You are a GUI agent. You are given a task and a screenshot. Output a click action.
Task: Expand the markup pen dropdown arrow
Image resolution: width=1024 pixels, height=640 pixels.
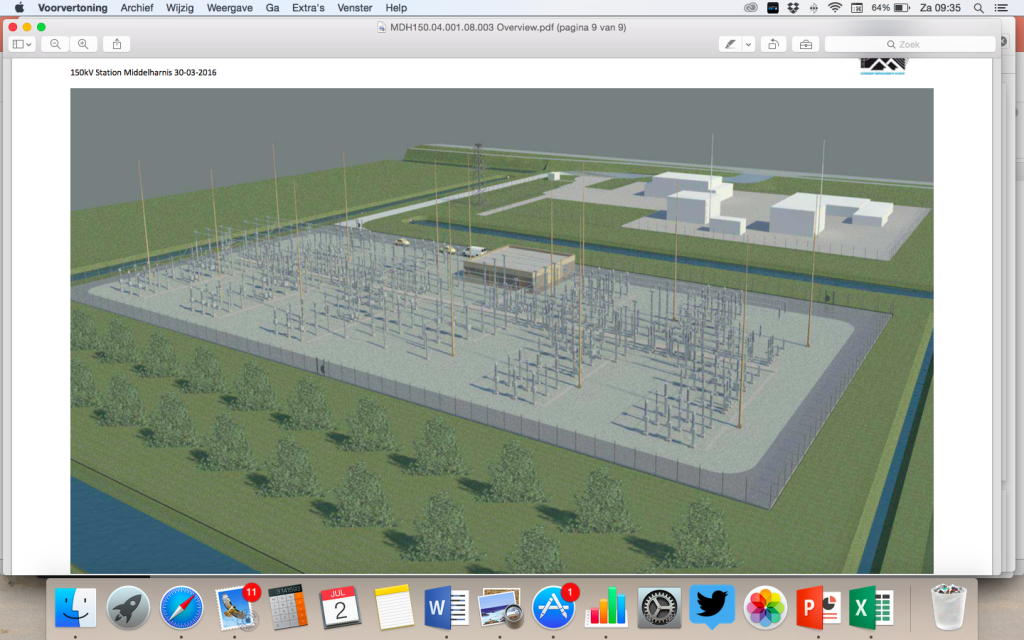(x=748, y=44)
